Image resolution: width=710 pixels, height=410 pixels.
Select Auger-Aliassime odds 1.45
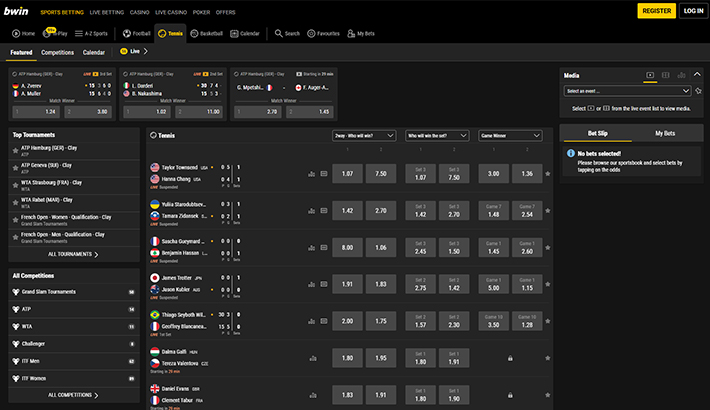pyautogui.click(x=310, y=111)
